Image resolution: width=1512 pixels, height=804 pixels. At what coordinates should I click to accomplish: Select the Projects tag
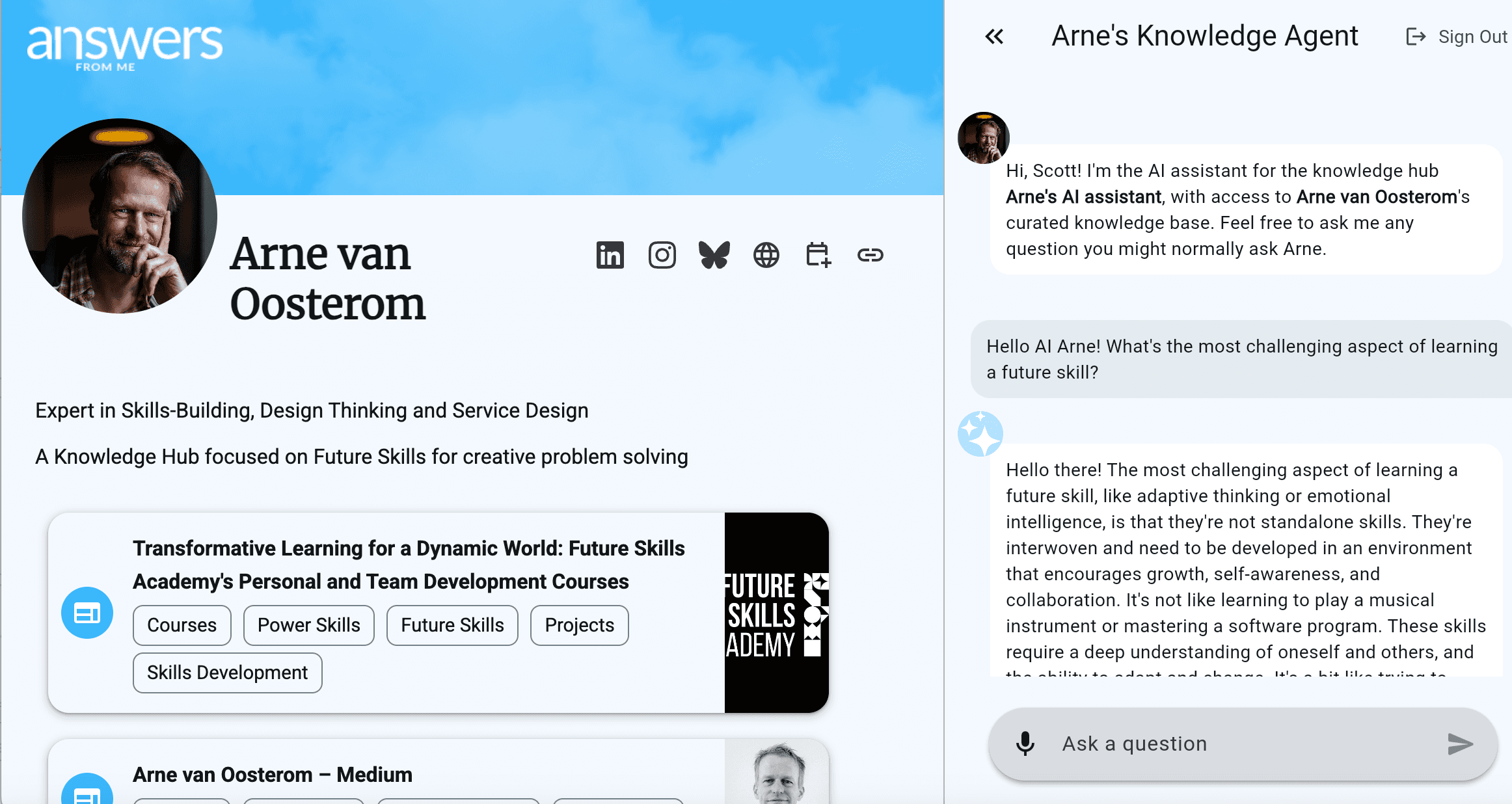point(579,625)
